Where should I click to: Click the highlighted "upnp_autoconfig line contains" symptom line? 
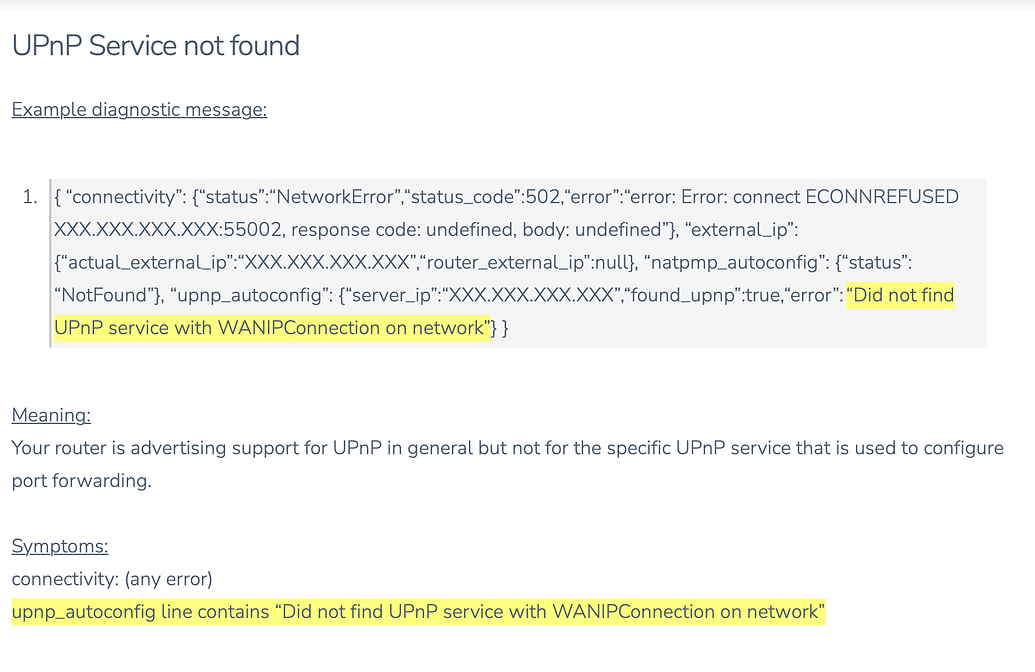(140, 612)
